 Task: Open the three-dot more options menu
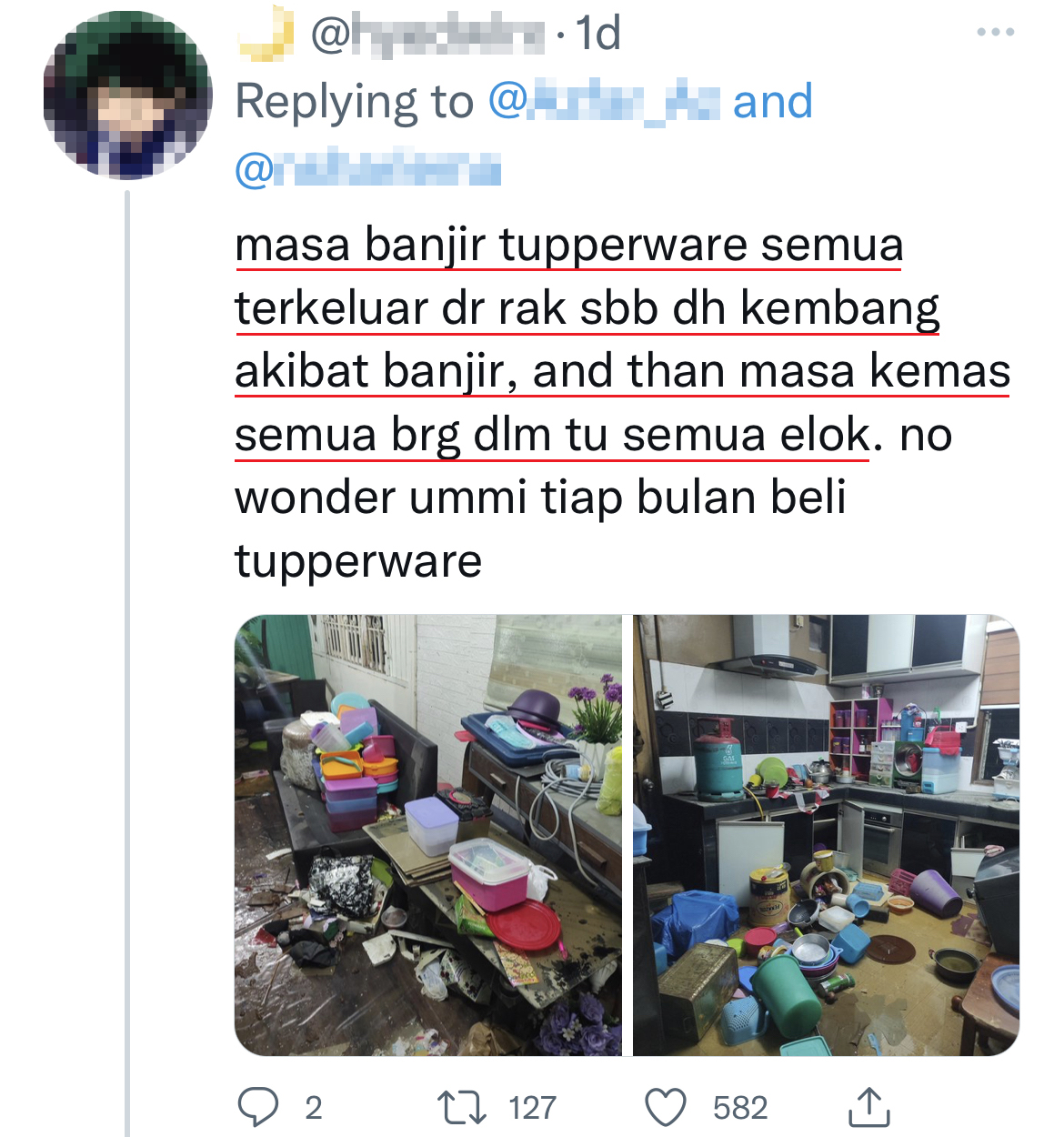[x=996, y=32]
